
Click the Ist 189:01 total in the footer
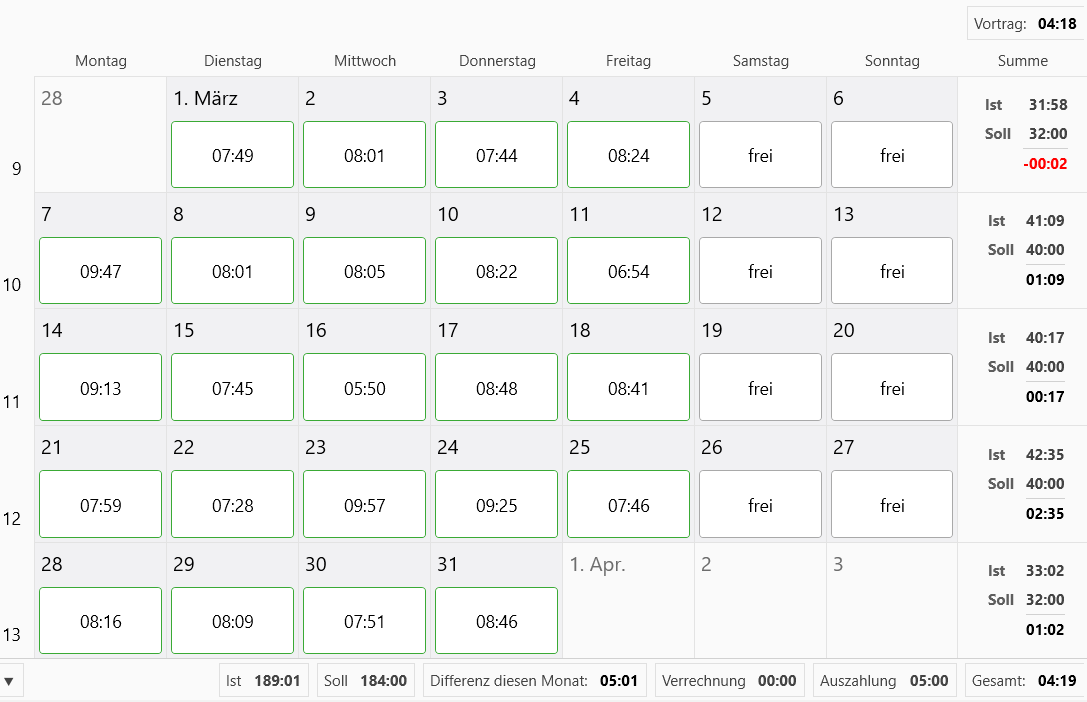click(x=263, y=680)
